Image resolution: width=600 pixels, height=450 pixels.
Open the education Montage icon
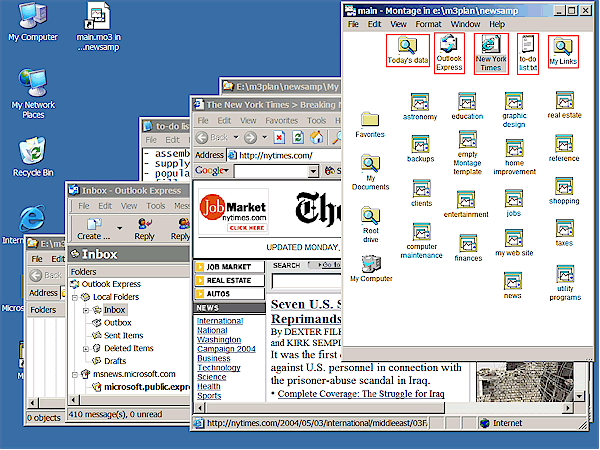[x=467, y=106]
